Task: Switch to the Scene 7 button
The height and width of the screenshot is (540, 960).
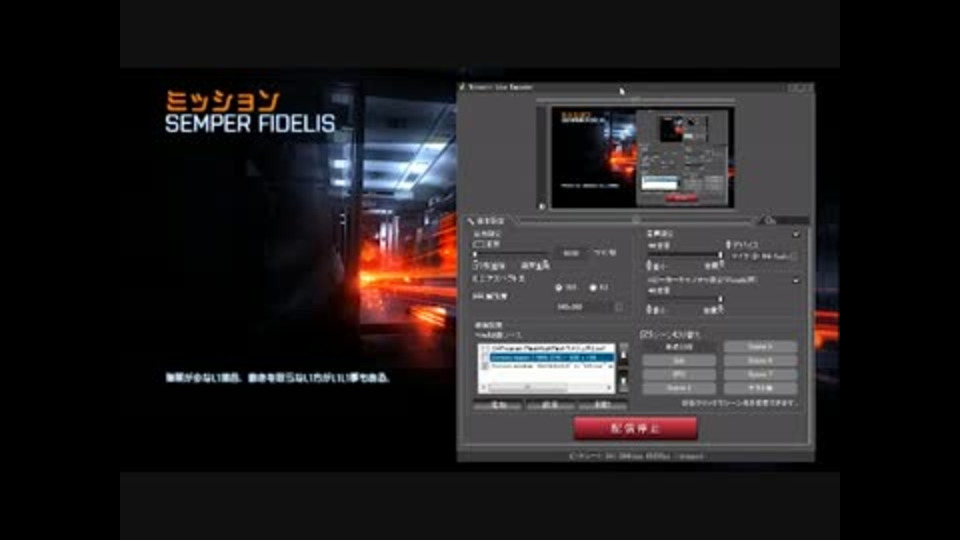Action: [760, 374]
